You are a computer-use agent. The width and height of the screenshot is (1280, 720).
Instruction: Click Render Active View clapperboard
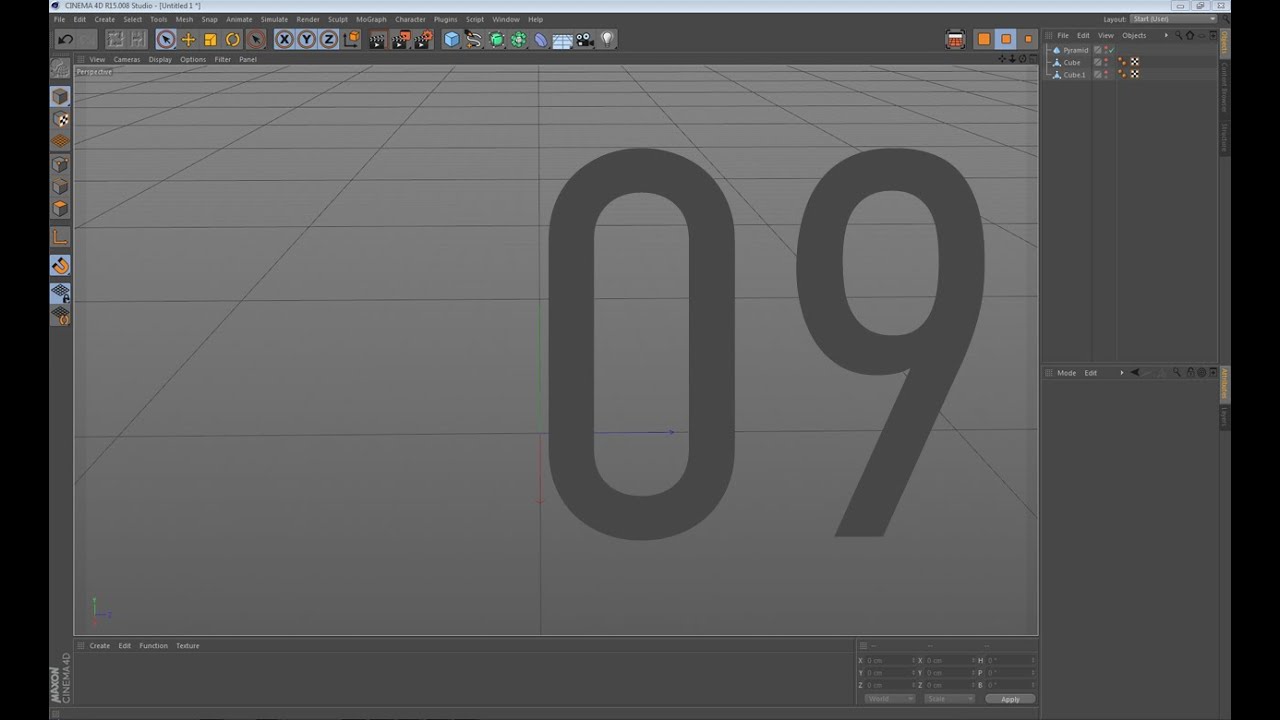[377, 39]
